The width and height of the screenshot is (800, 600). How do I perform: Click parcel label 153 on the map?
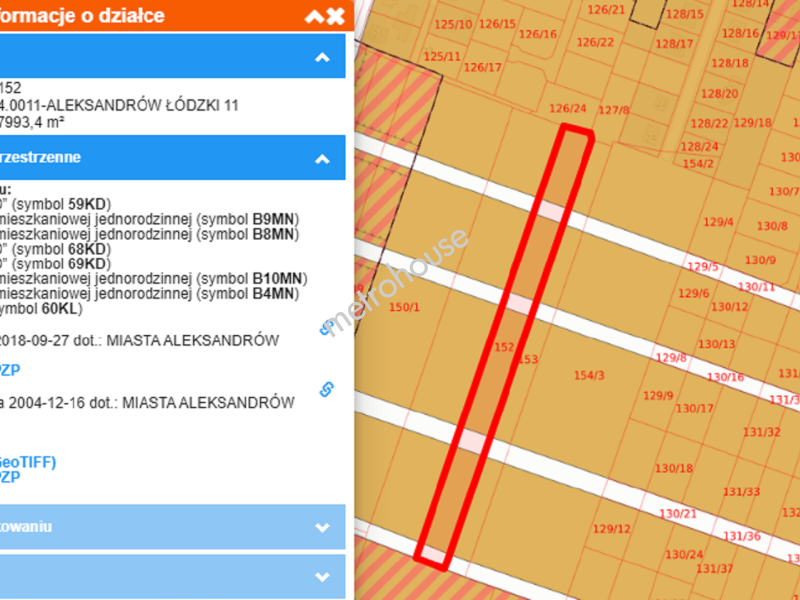point(528,359)
